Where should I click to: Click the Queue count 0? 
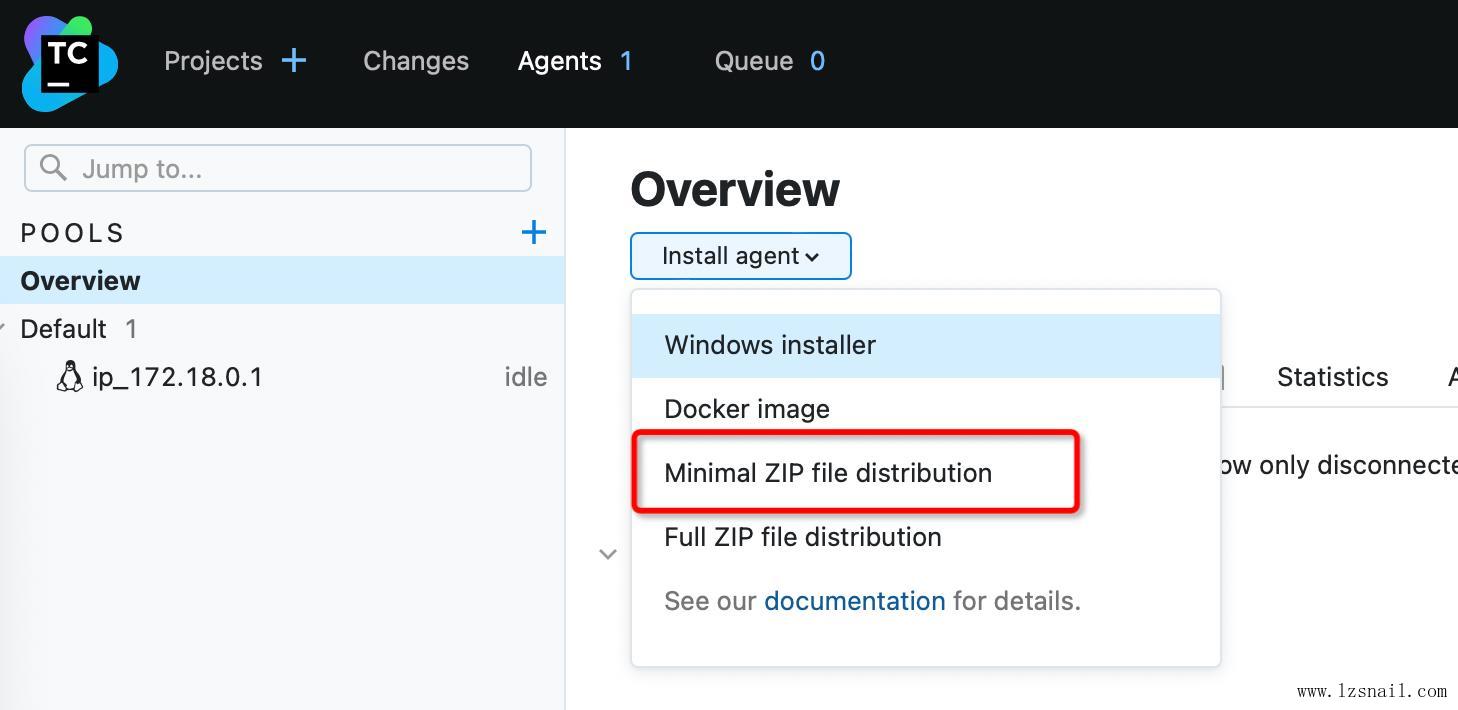coord(817,61)
